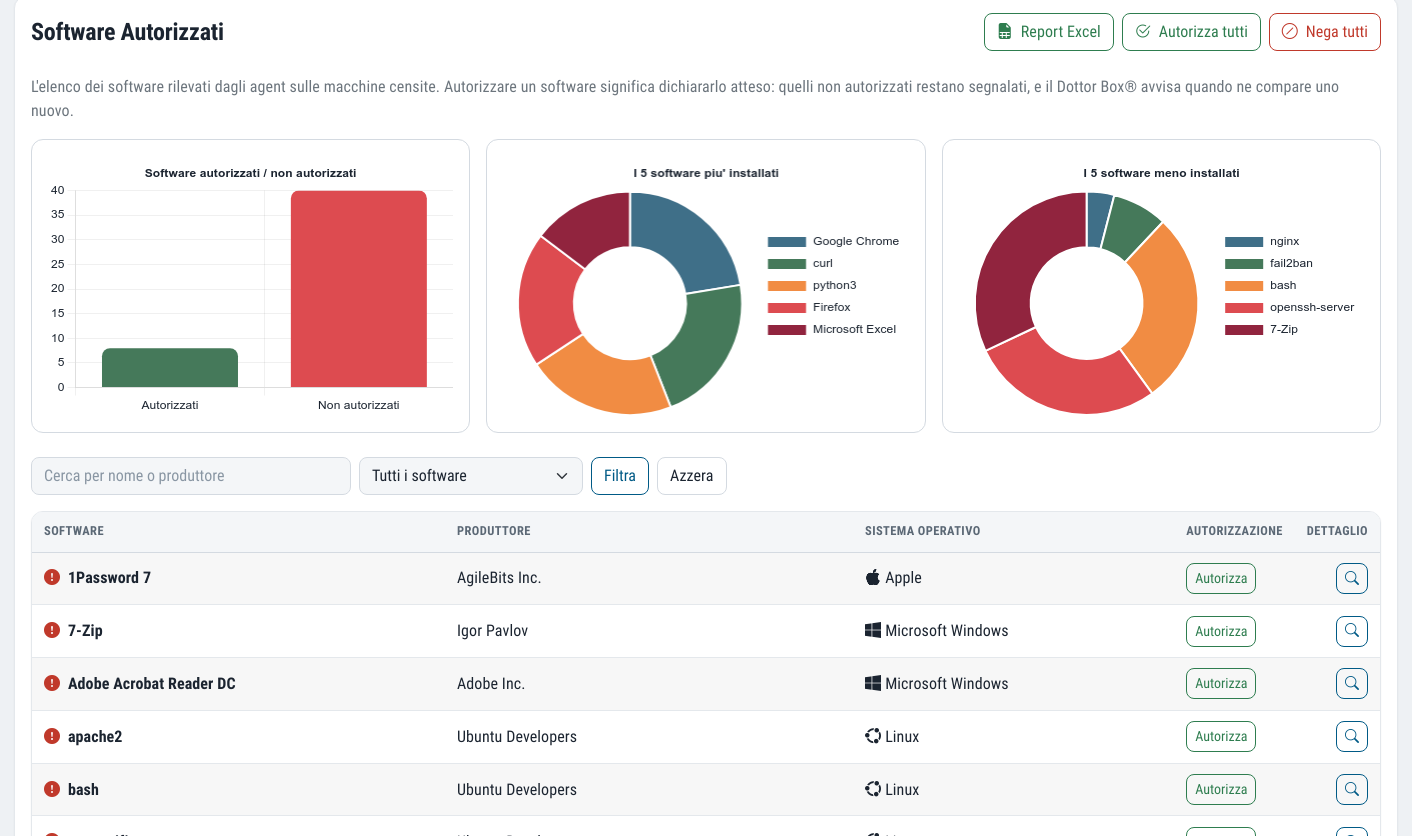This screenshot has height=836, width=1412.
Task: Click warning icon beside Adobe Acrobat Reader DC
Action: 52,684
